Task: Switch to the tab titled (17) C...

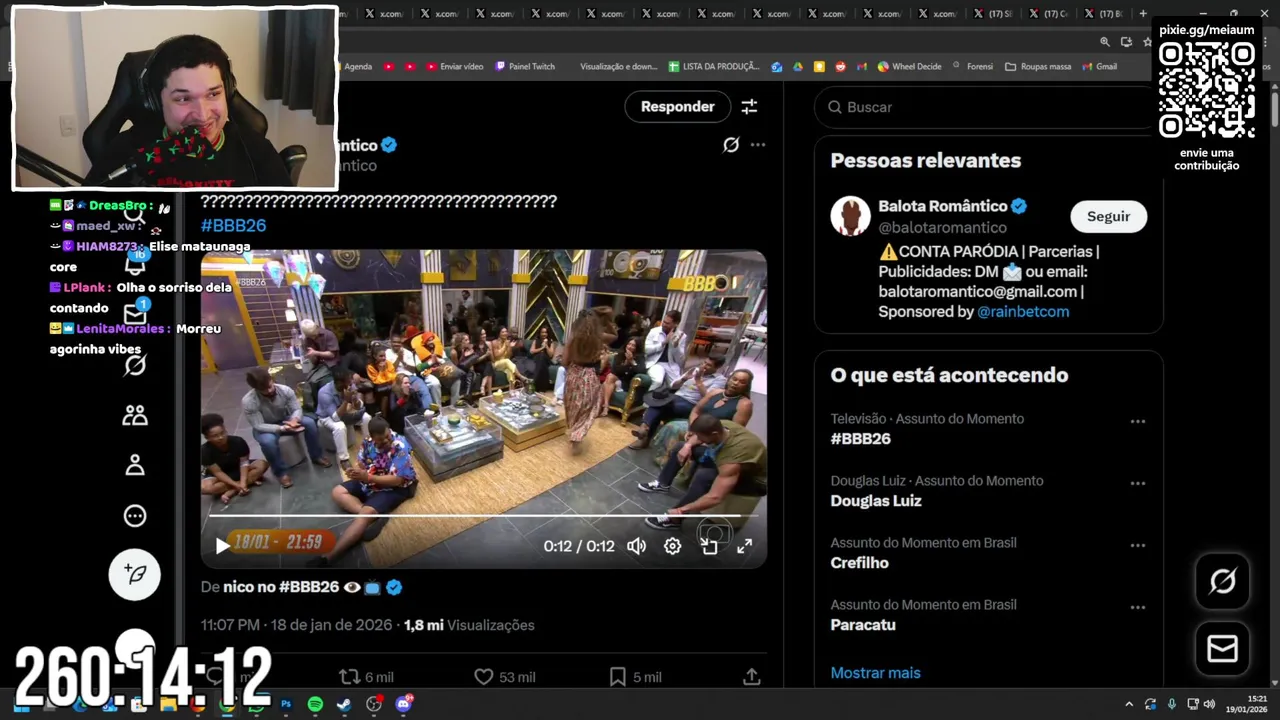Action: coord(1048,14)
